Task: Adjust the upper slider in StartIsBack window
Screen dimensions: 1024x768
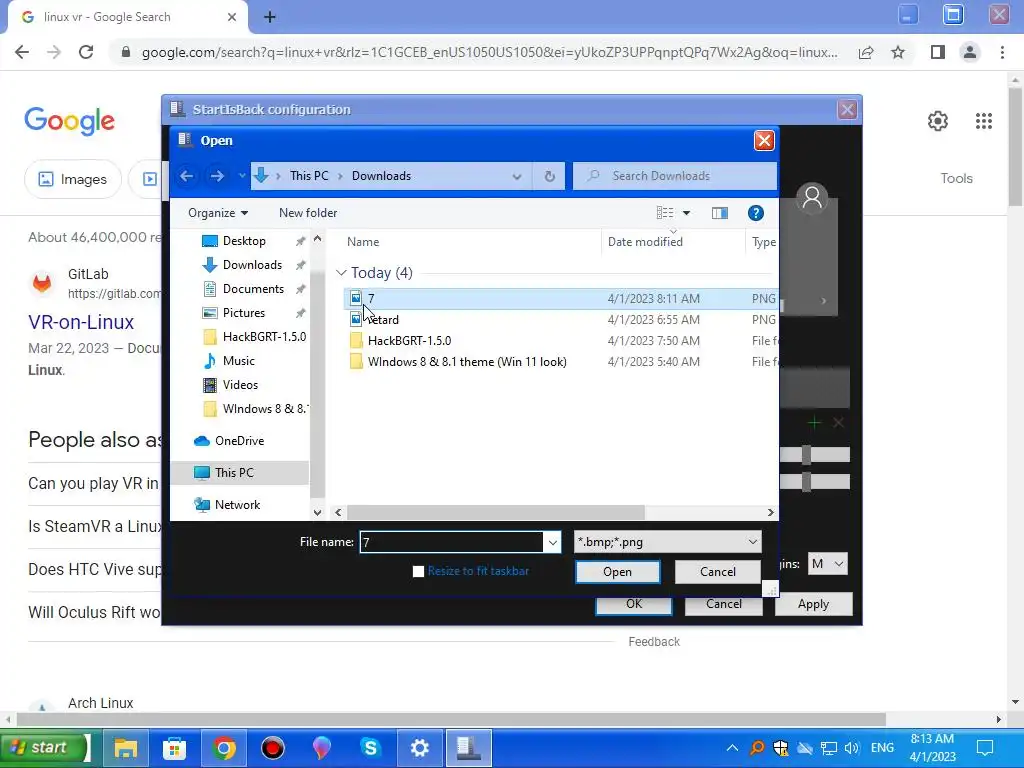Action: (807, 455)
